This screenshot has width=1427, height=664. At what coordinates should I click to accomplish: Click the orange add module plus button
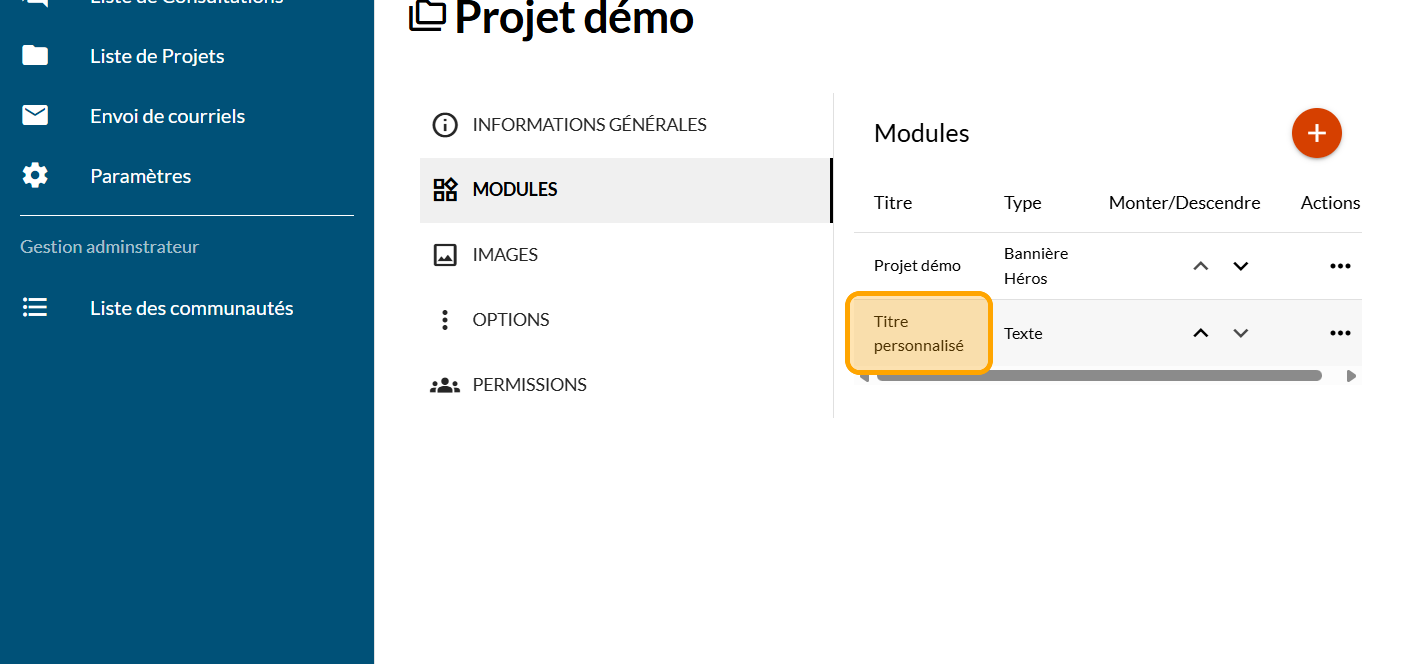pos(1316,133)
